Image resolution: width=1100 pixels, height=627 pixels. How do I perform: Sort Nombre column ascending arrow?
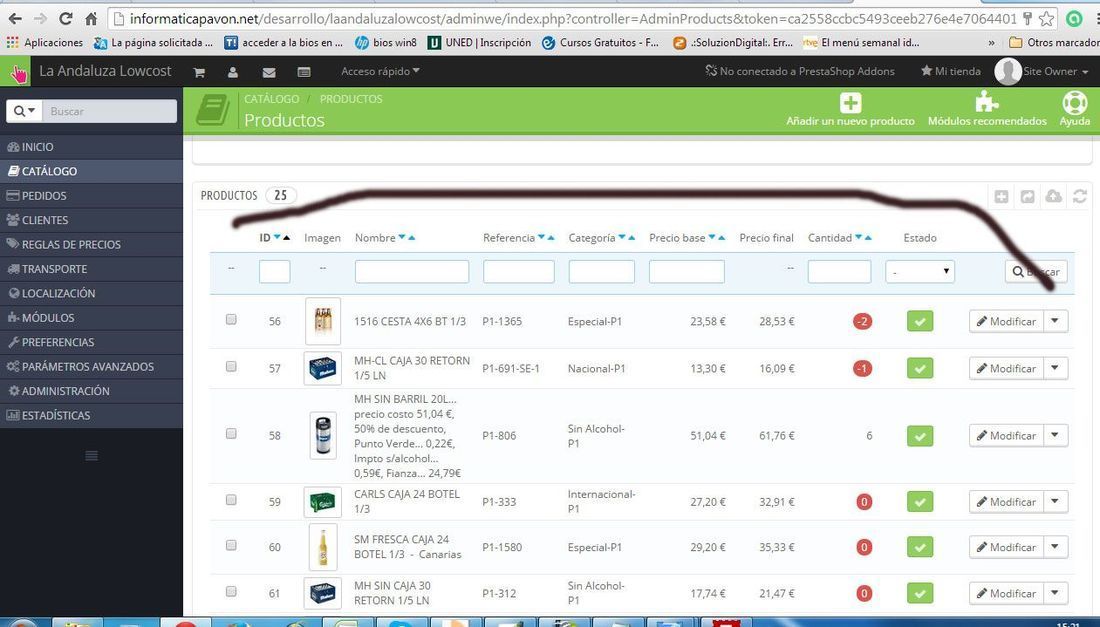(412, 238)
